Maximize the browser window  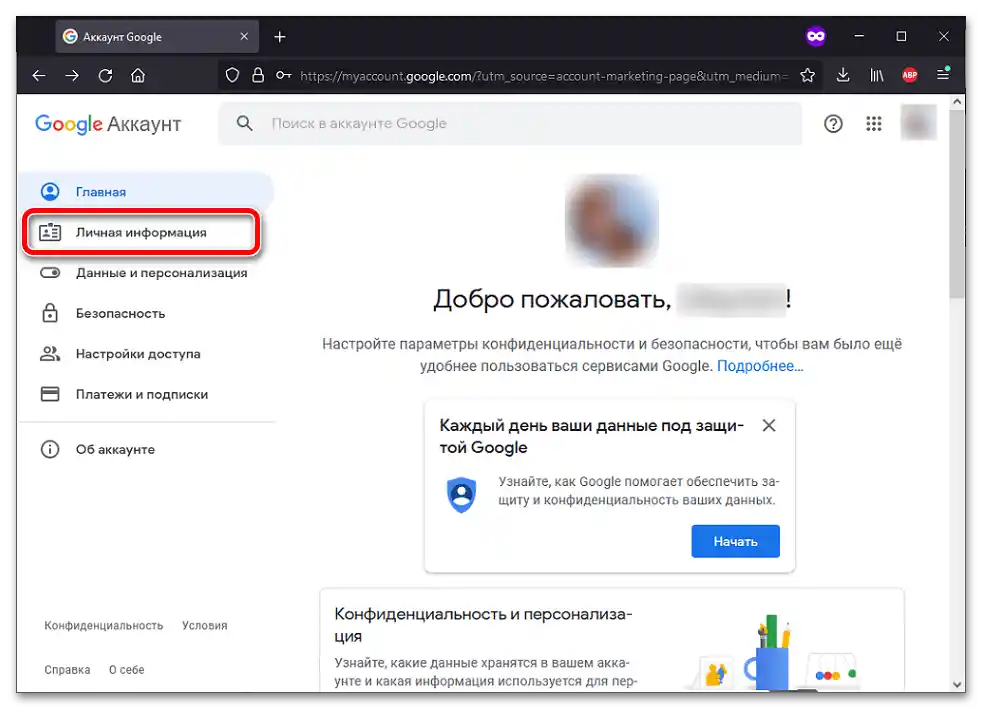pos(901,36)
